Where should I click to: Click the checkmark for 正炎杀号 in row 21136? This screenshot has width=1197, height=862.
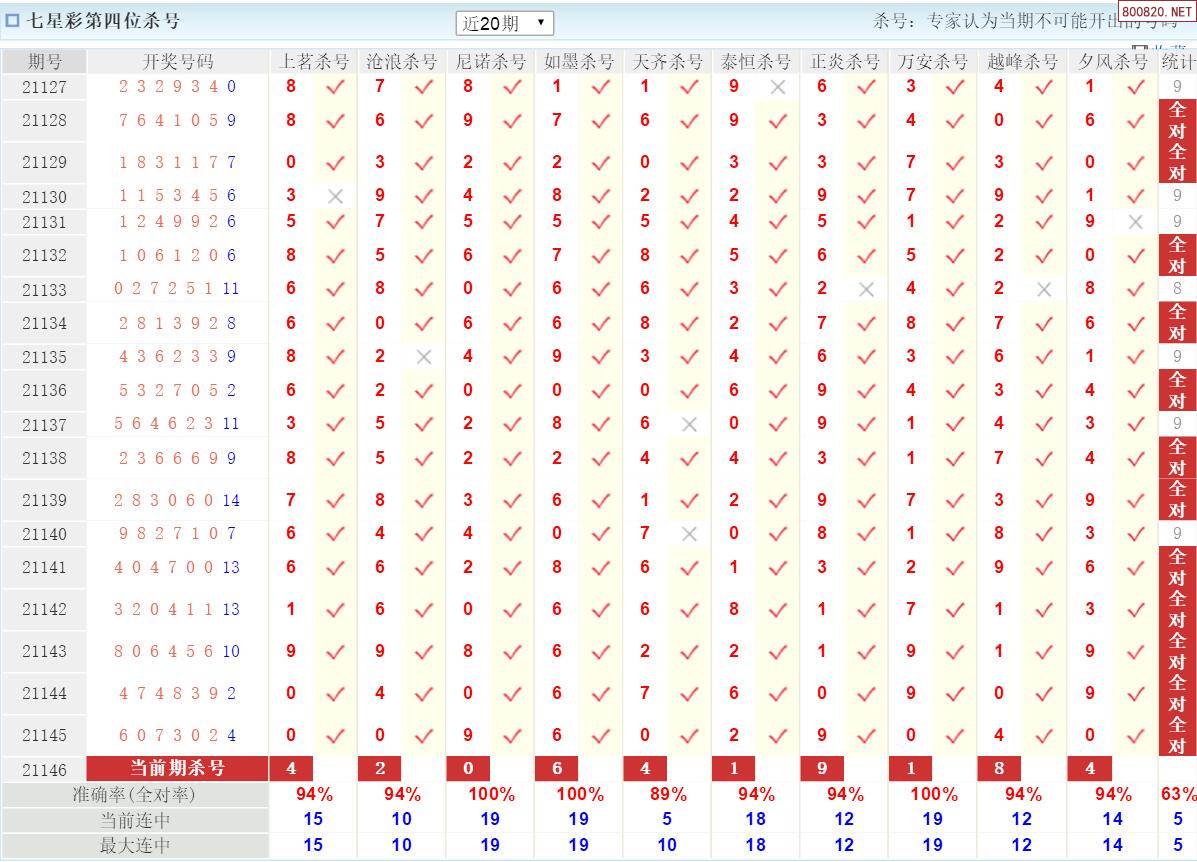(x=866, y=391)
